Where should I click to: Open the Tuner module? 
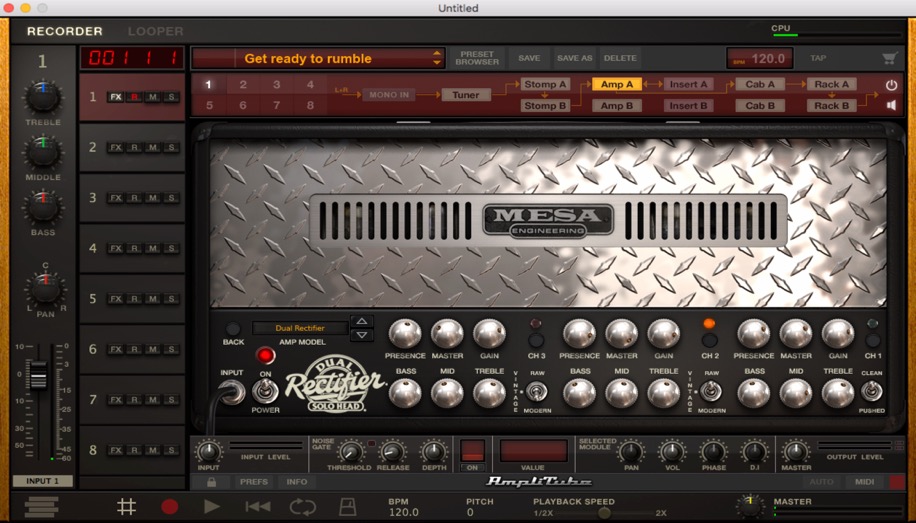(466, 95)
